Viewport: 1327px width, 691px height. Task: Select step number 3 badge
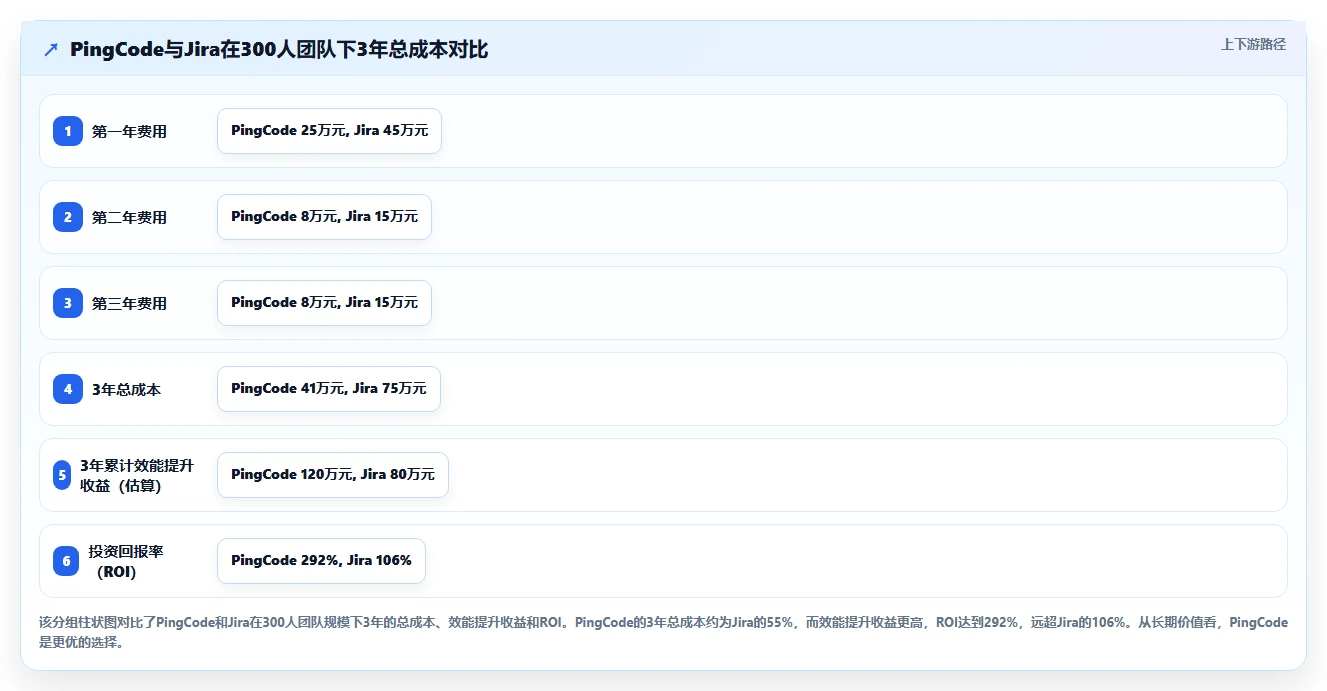click(68, 303)
